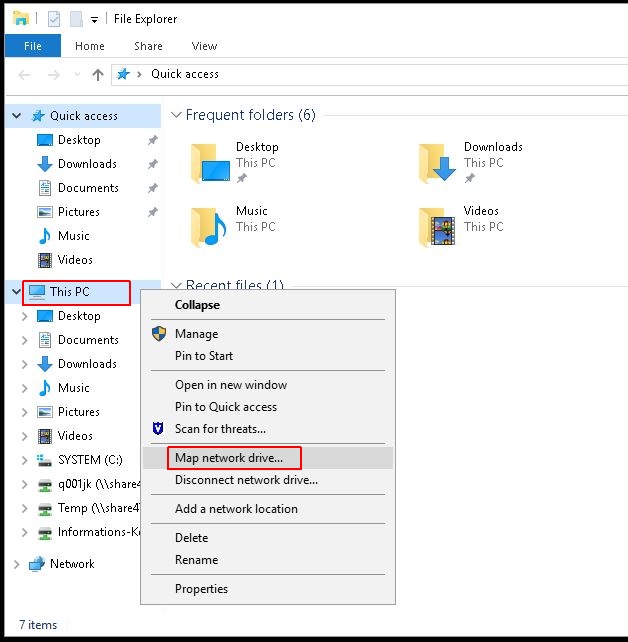This screenshot has height=642, width=628.
Task: Open the quick access toolbar customize dropdown
Action: tap(95, 19)
